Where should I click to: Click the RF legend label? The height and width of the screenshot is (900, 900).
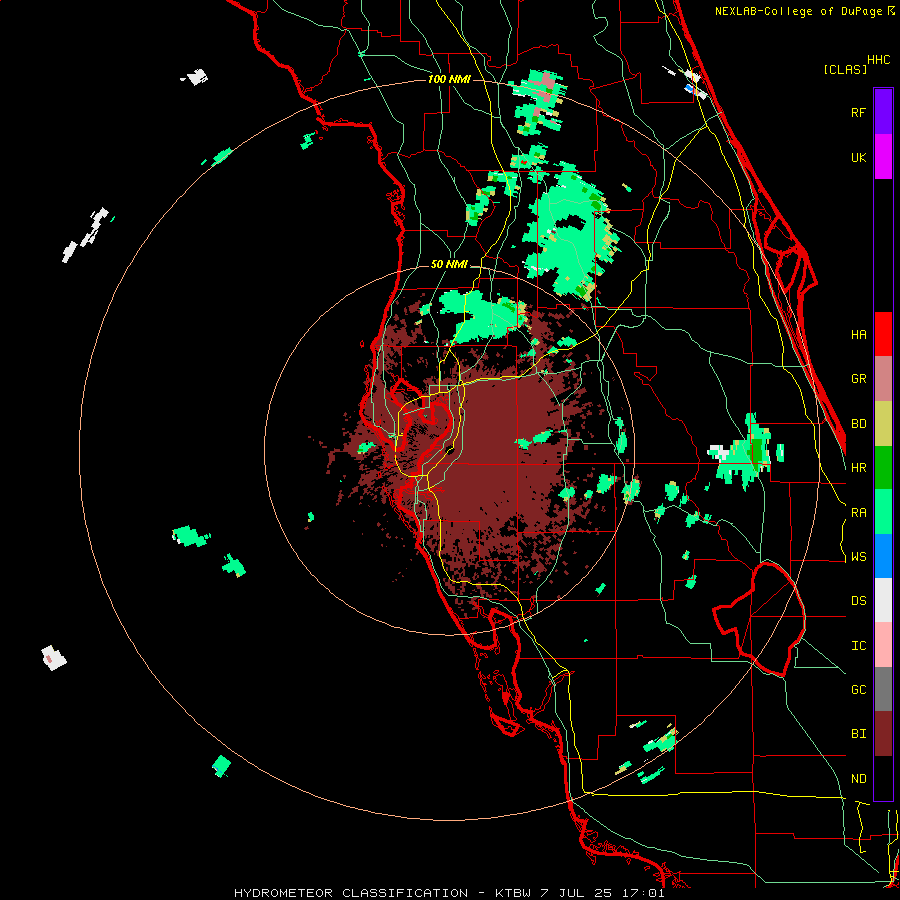858,112
